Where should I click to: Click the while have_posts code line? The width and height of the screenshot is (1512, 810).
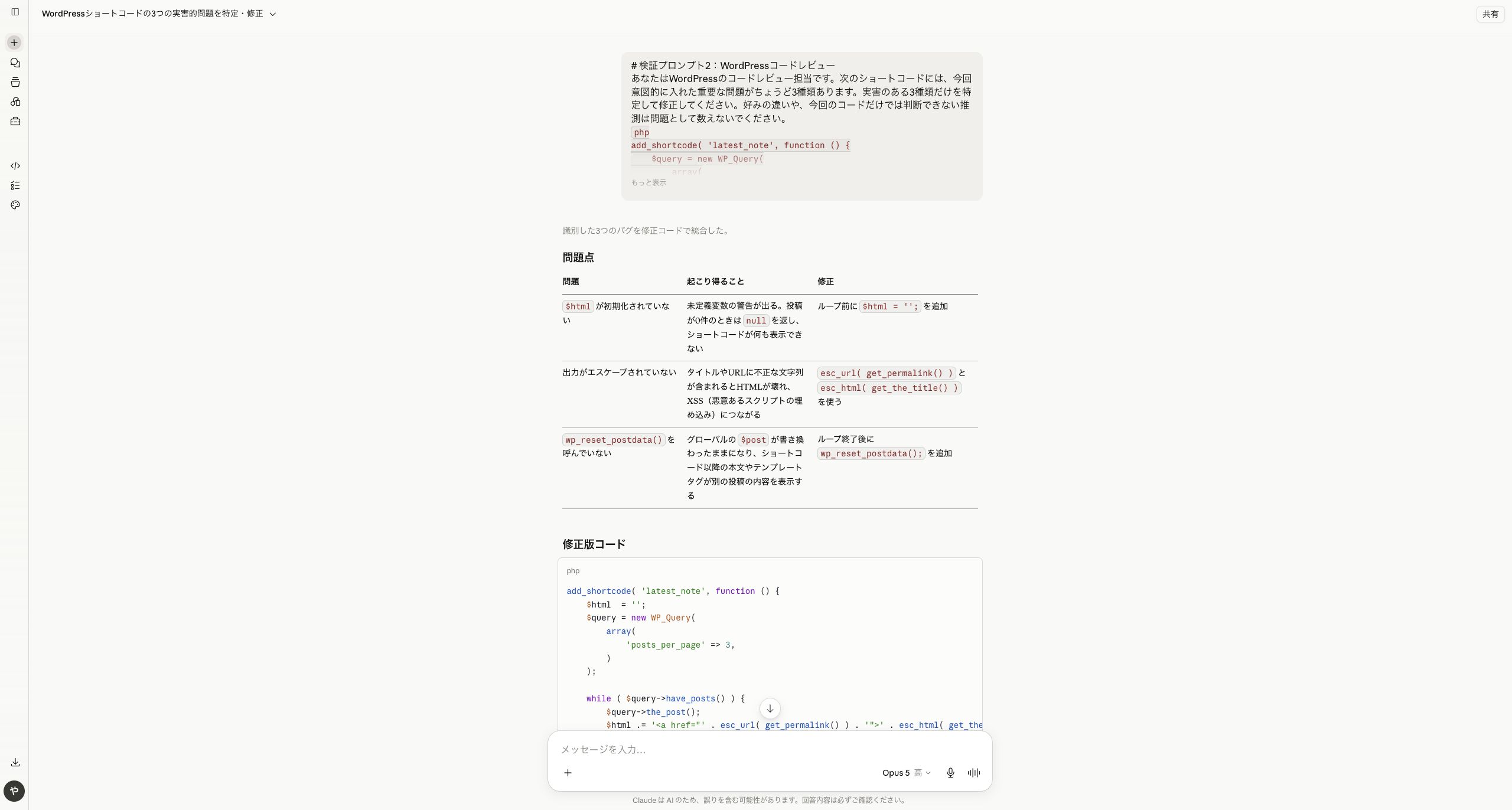665,698
